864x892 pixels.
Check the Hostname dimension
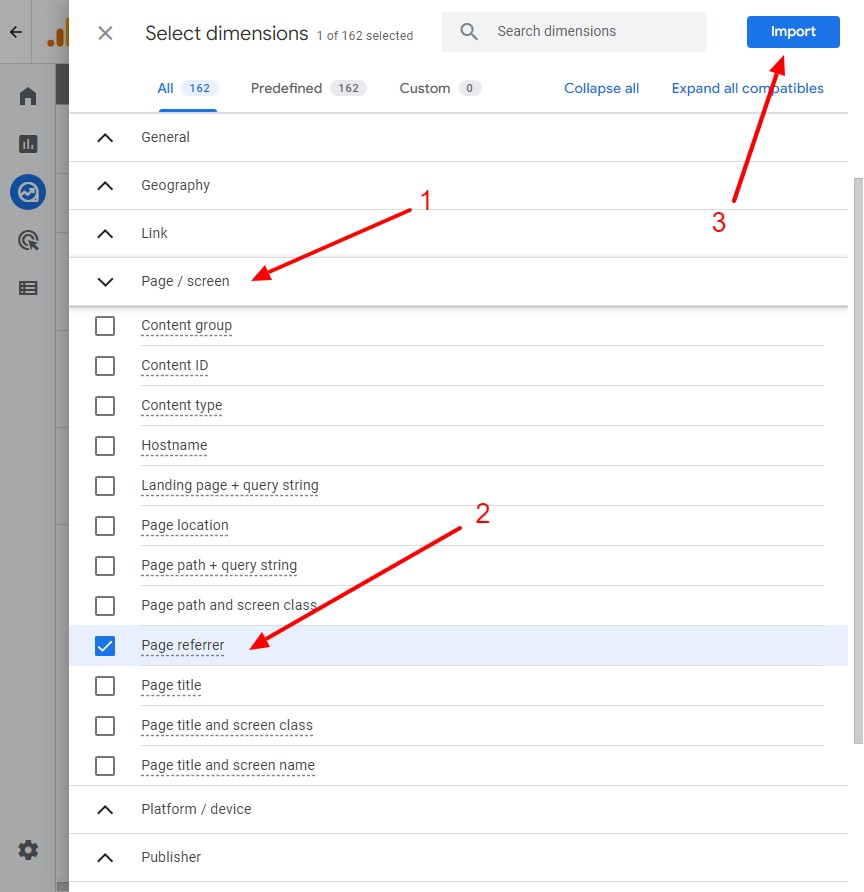105,445
